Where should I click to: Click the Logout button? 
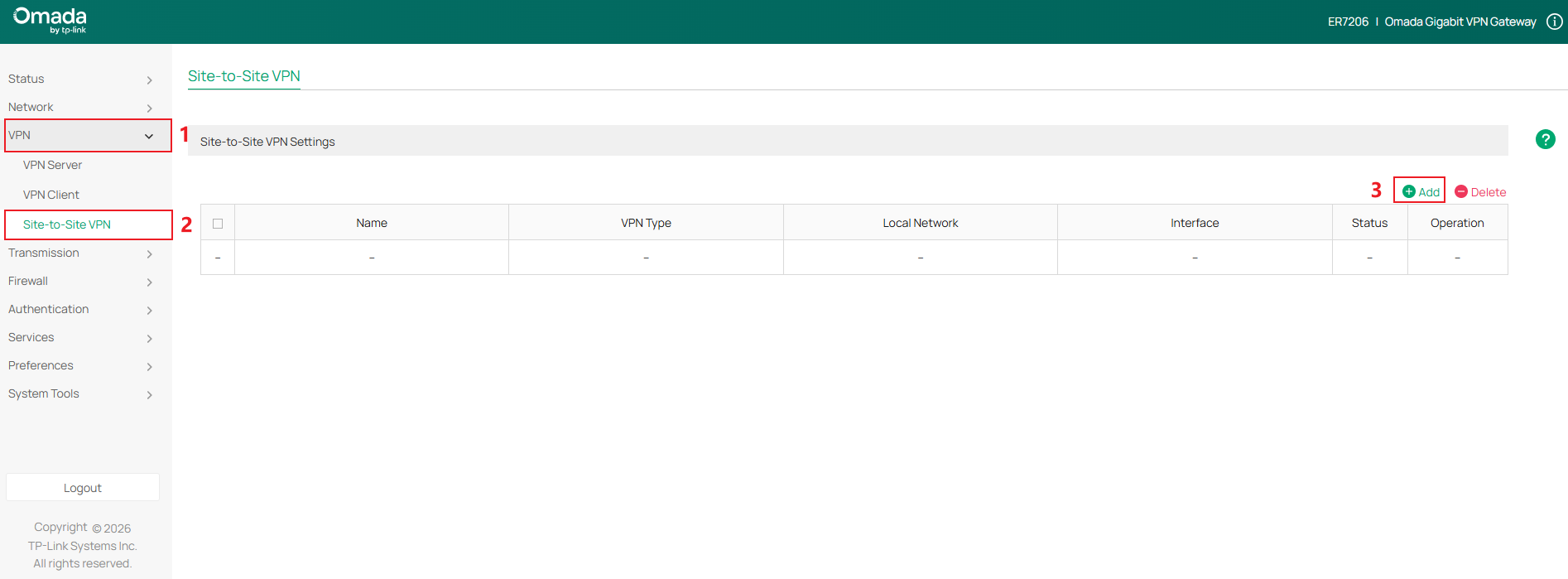click(83, 487)
